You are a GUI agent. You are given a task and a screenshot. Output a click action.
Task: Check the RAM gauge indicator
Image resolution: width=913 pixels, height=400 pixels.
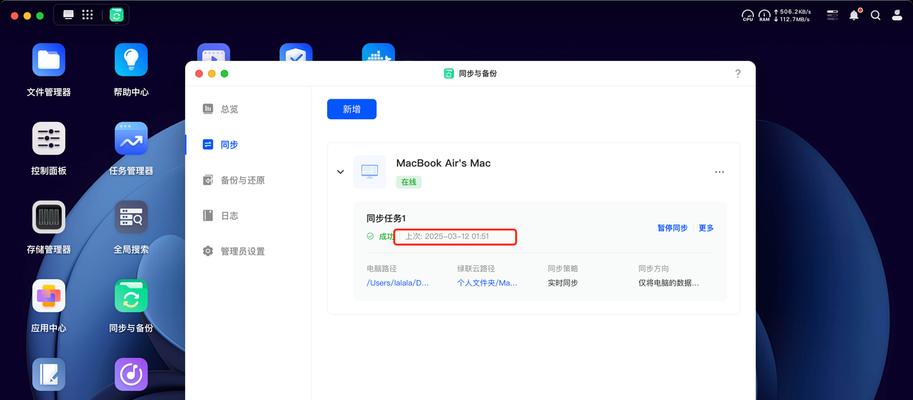click(x=765, y=15)
